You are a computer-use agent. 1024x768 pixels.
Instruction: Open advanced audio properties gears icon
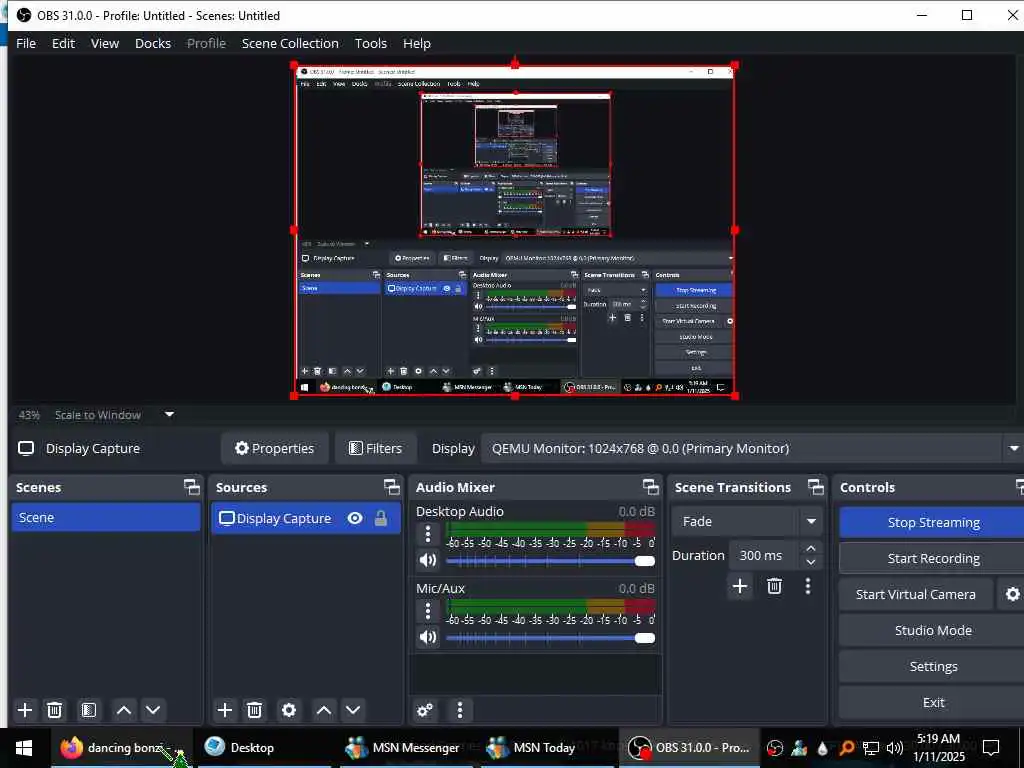[425, 710]
